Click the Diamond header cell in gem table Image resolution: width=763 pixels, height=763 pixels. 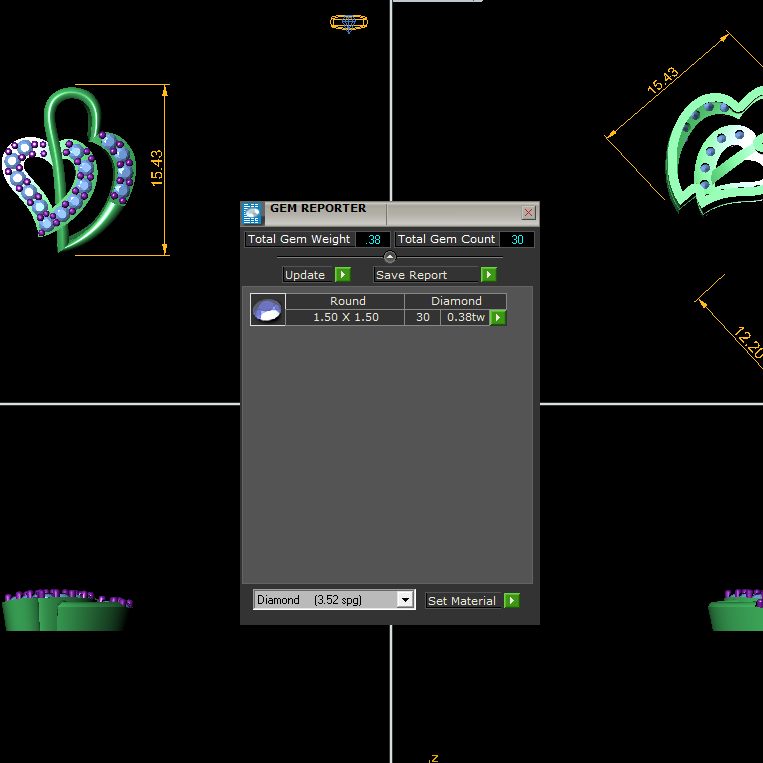coord(456,301)
